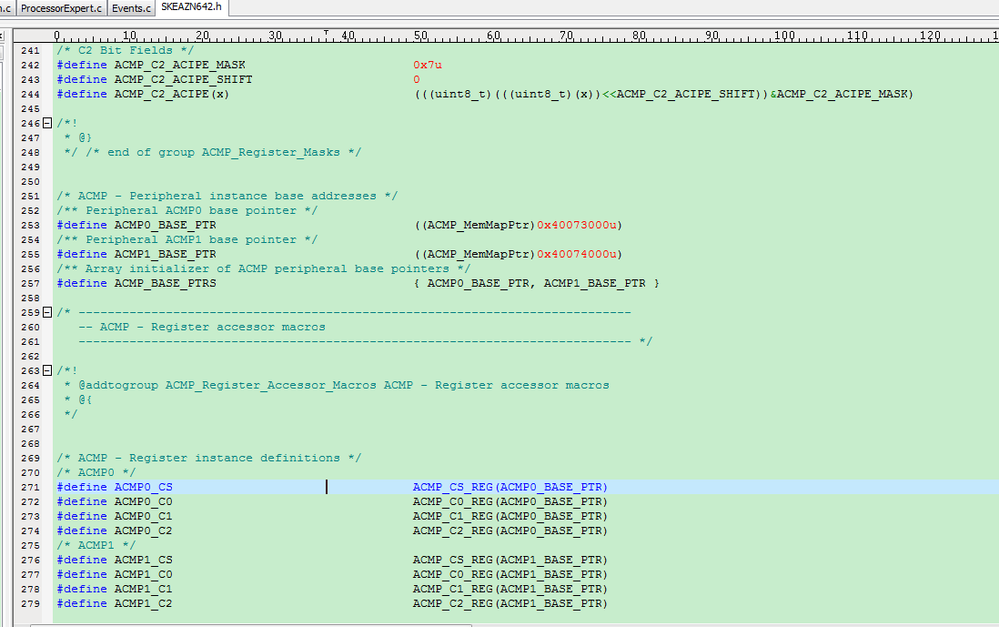Screen dimensions: 999x627
Task: Click ACMP_C2_REG(ACMP1_BASE_PTR) on line 279
Action: 510,603
